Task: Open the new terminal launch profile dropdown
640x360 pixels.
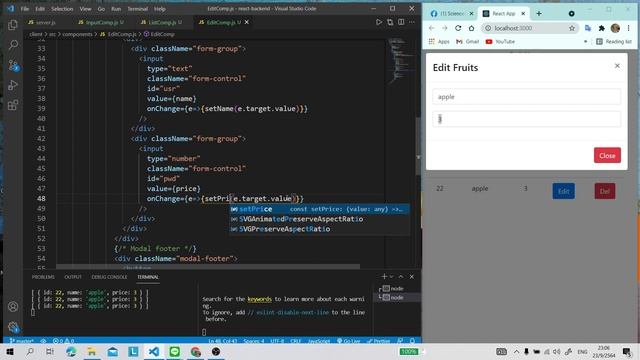Action: [391, 277]
